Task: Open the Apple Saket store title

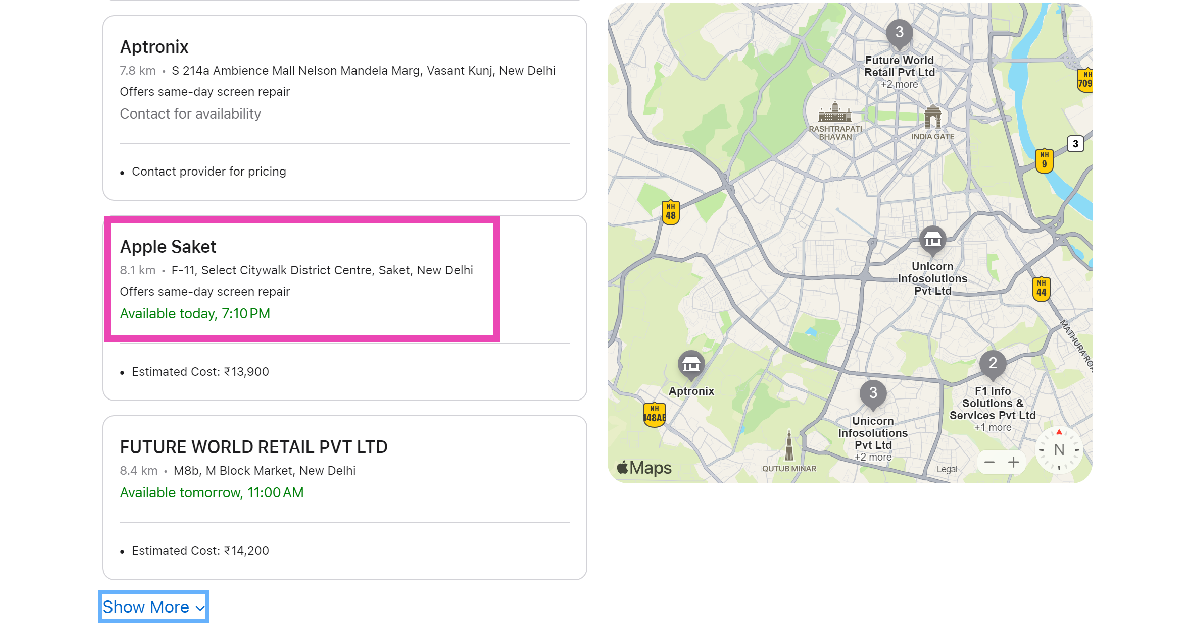Action: click(x=168, y=247)
